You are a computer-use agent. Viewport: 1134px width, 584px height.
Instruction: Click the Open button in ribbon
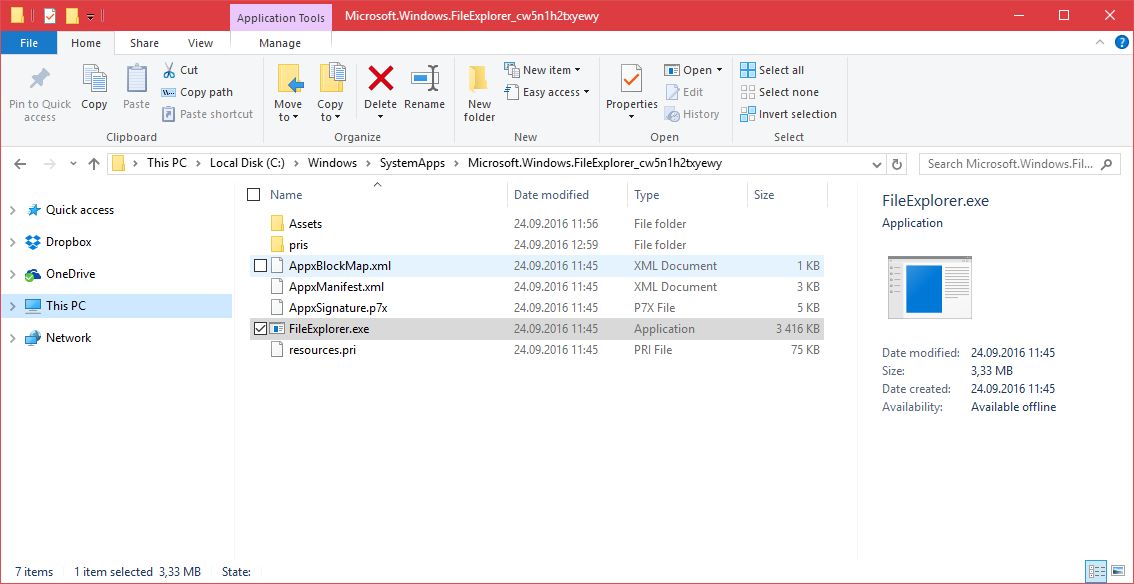point(688,70)
